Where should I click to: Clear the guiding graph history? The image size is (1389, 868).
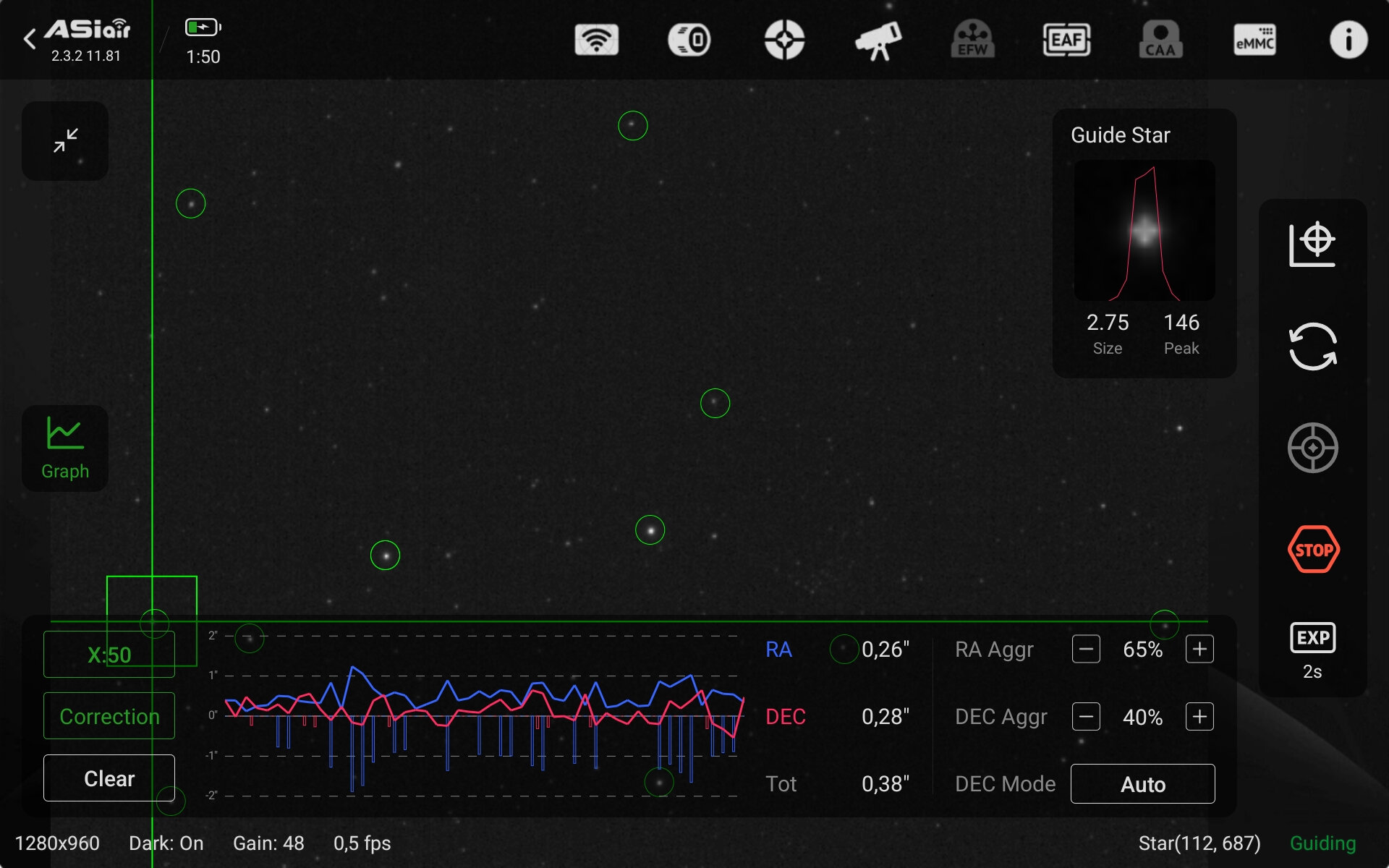(x=109, y=778)
